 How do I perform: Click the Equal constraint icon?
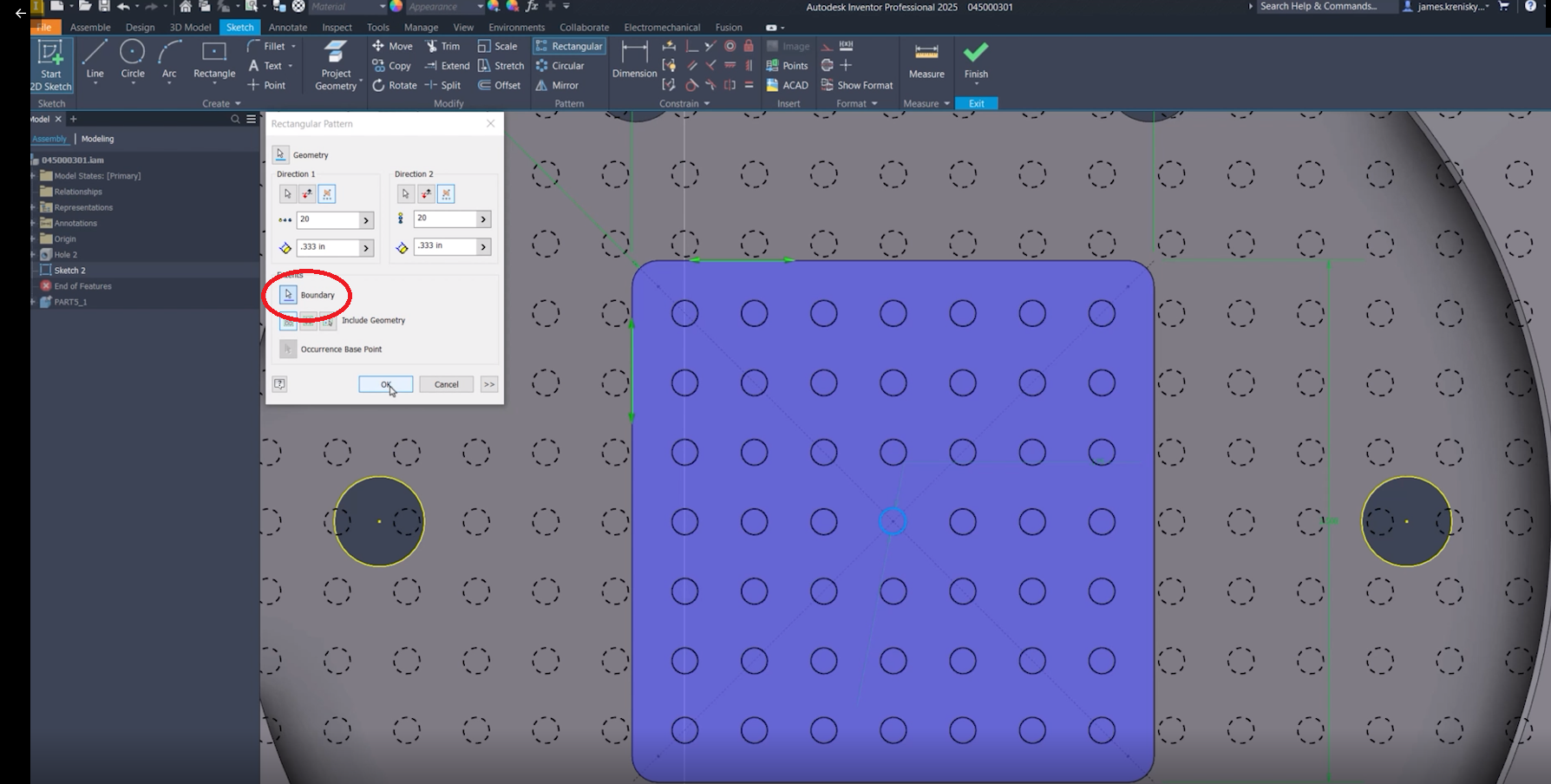point(749,85)
